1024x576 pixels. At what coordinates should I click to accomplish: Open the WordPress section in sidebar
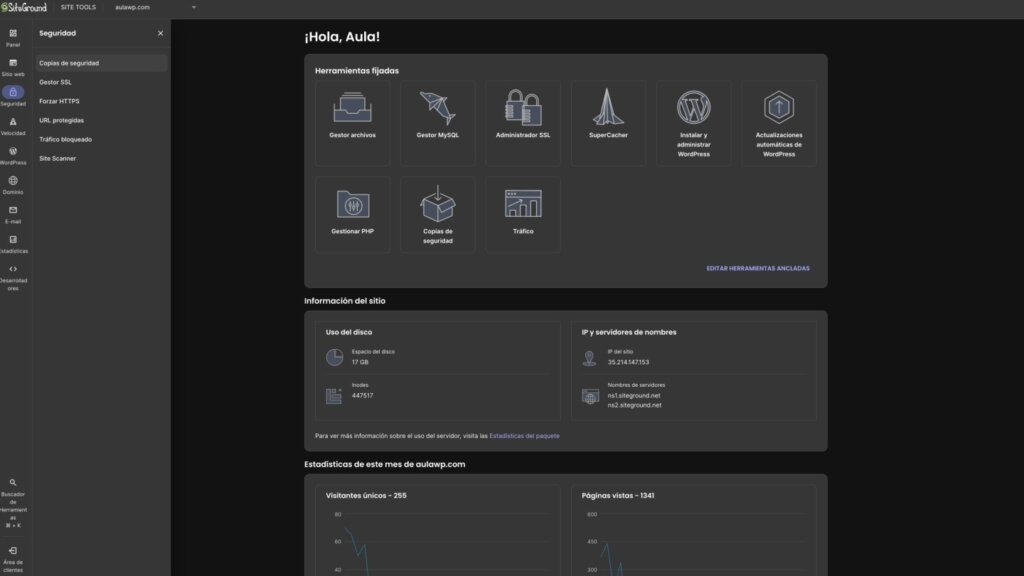[13, 156]
